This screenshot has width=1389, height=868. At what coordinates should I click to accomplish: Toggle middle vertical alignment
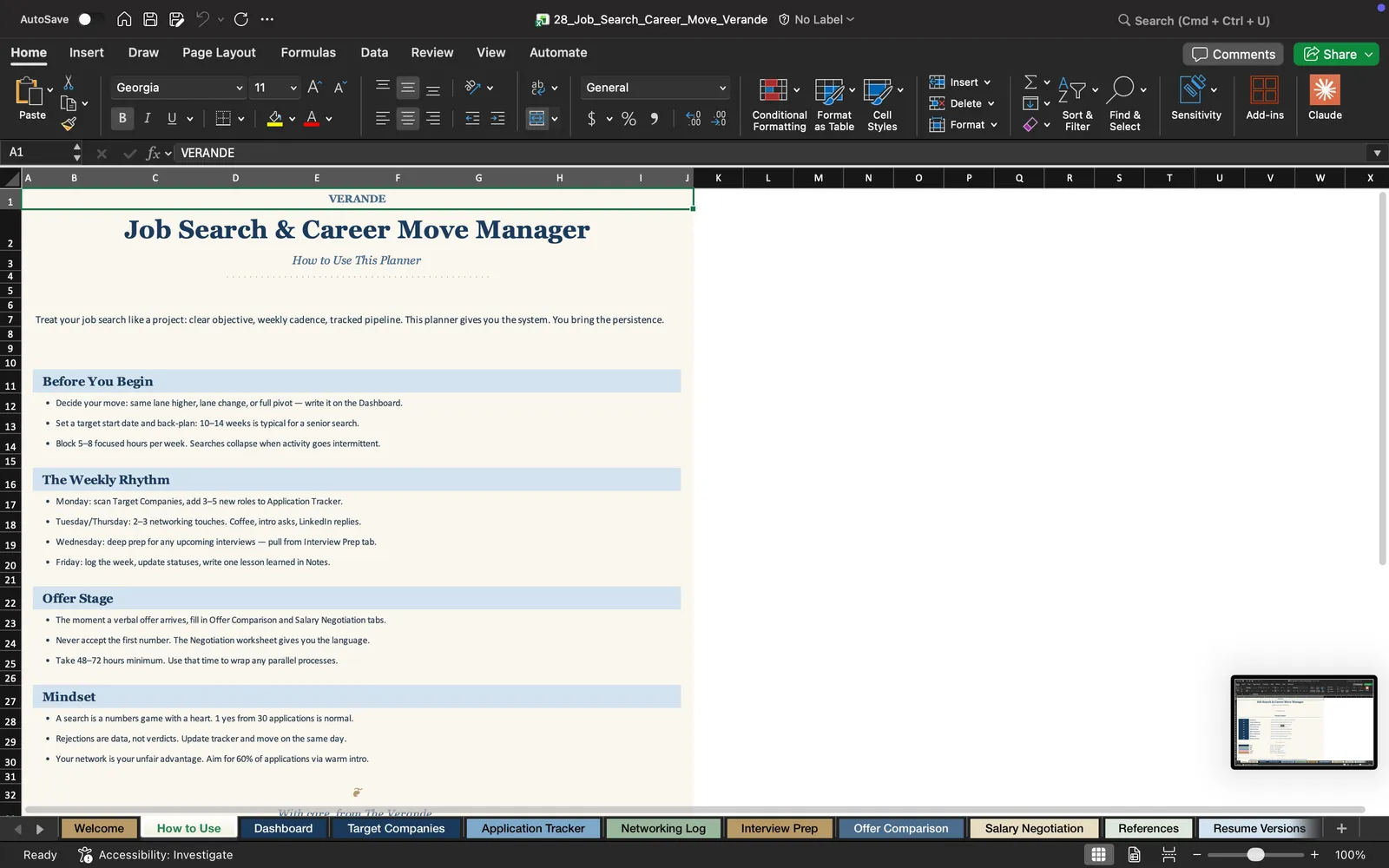click(407, 87)
